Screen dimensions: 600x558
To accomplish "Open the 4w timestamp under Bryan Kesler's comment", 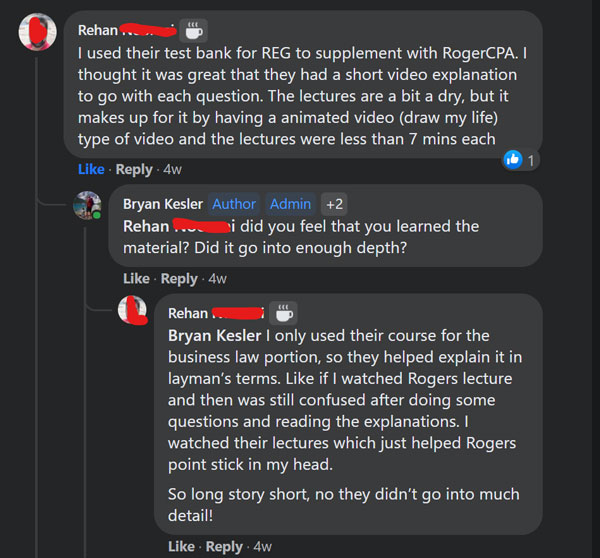I will point(218,279).
